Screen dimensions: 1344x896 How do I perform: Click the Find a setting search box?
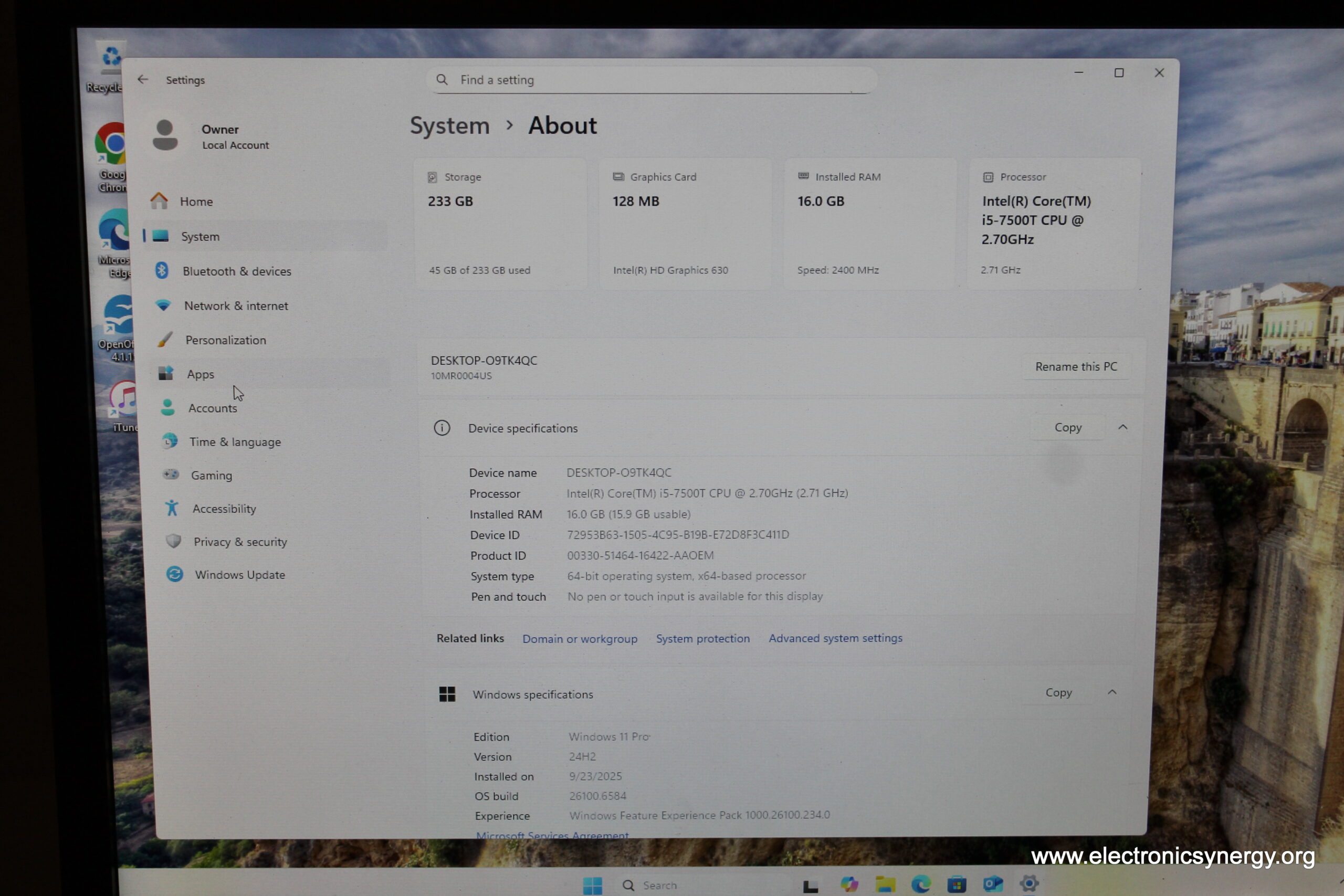pos(652,80)
